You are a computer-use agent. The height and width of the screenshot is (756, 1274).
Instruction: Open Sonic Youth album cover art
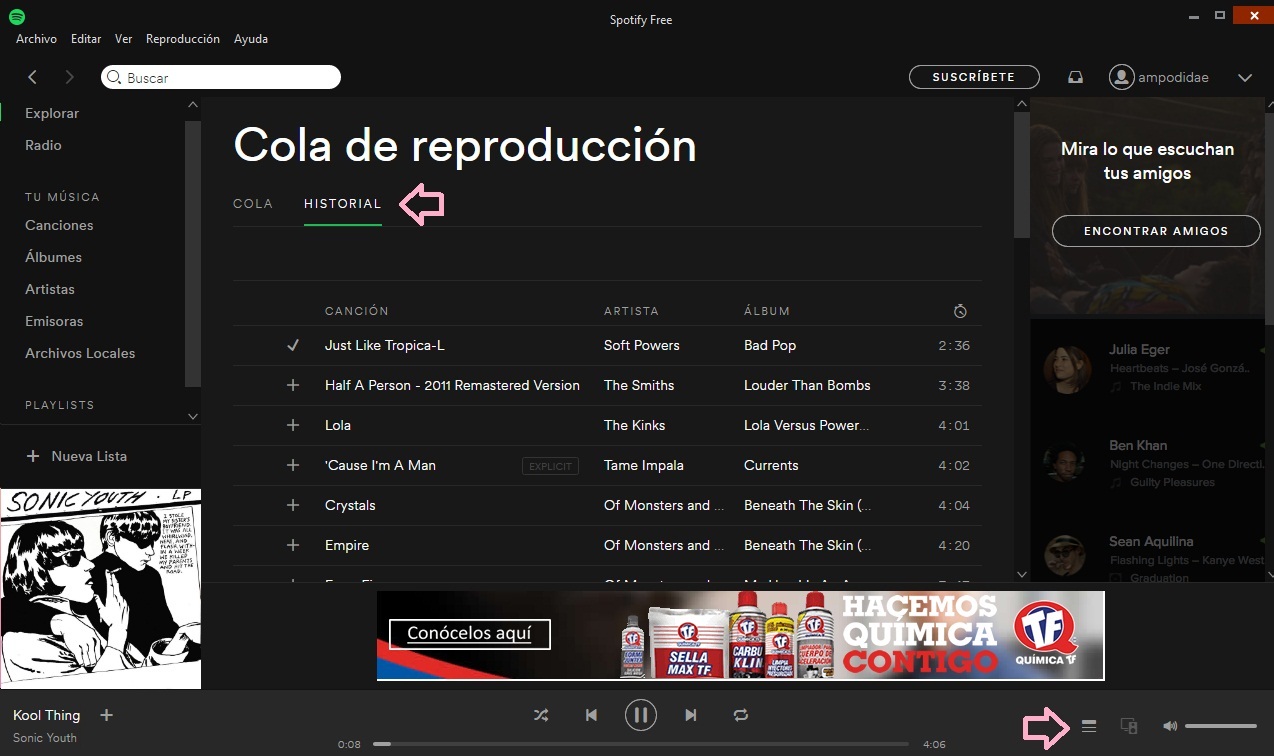(100, 588)
